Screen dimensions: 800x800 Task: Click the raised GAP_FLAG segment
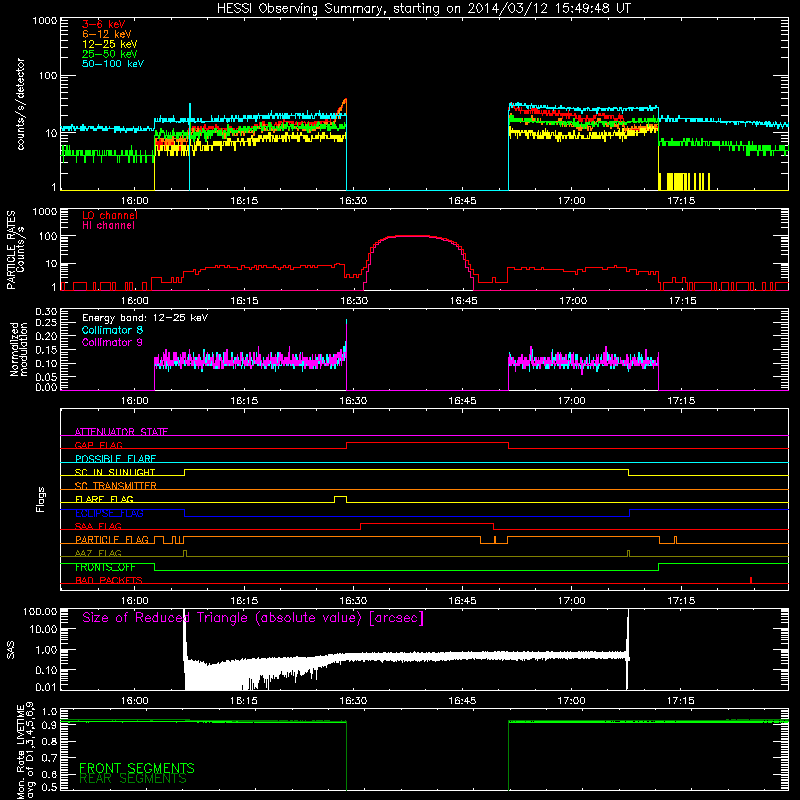[428, 443]
